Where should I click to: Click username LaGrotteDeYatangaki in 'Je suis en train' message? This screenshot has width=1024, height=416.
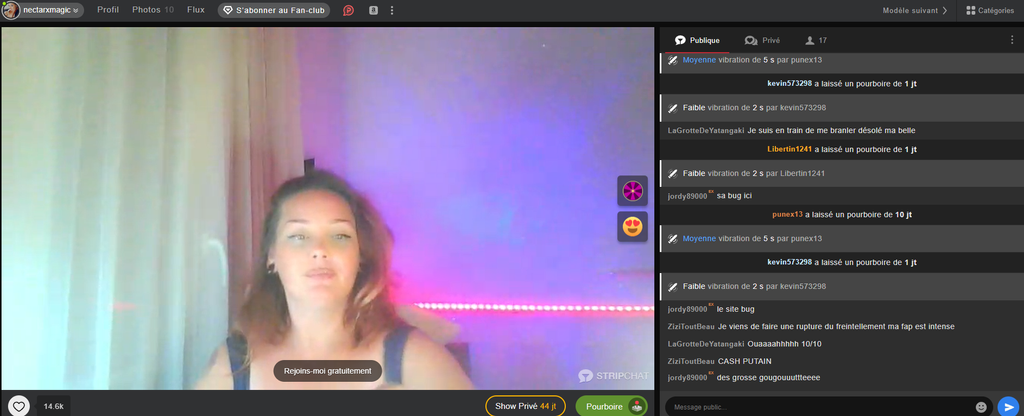(x=705, y=131)
